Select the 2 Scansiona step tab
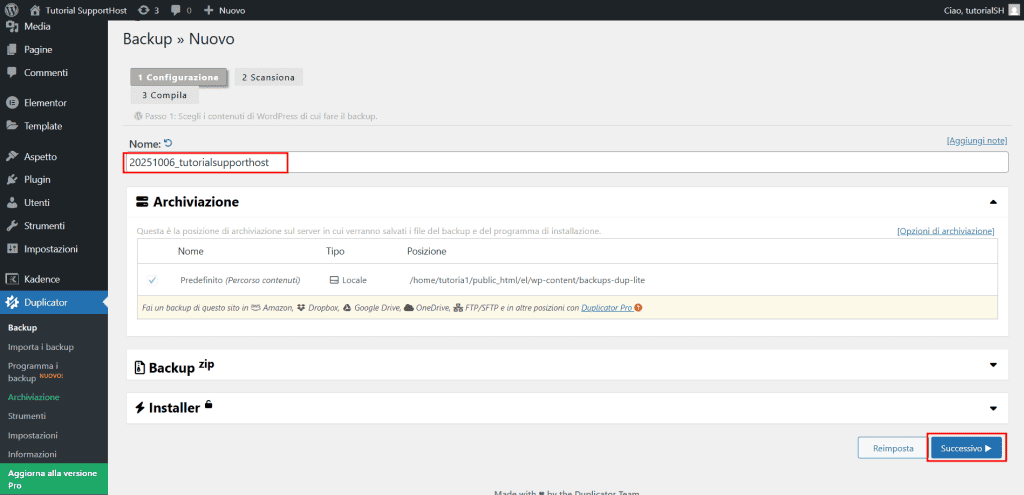The height and width of the screenshot is (495, 1024). 268,77
